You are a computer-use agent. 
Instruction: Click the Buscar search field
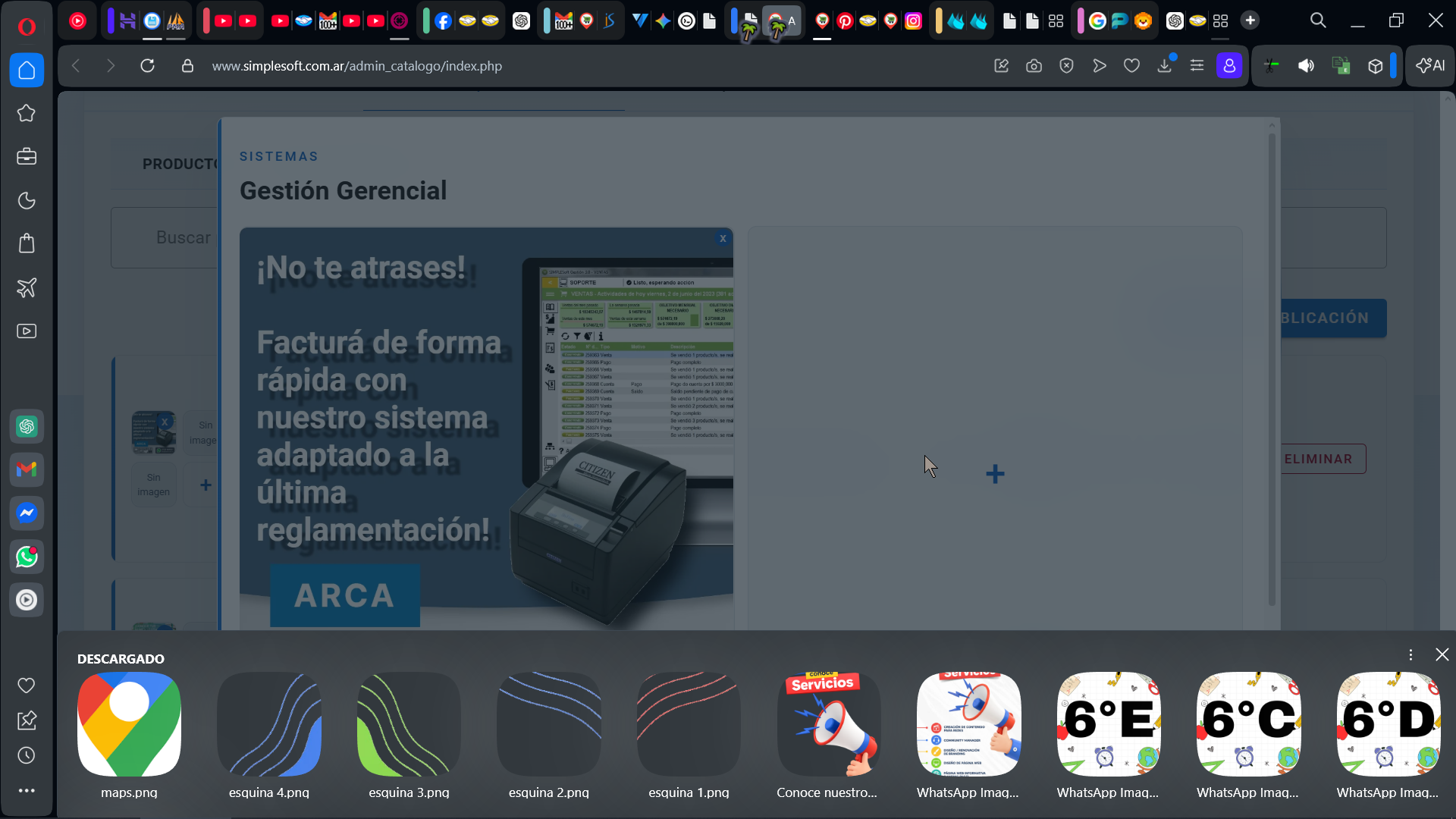point(165,237)
